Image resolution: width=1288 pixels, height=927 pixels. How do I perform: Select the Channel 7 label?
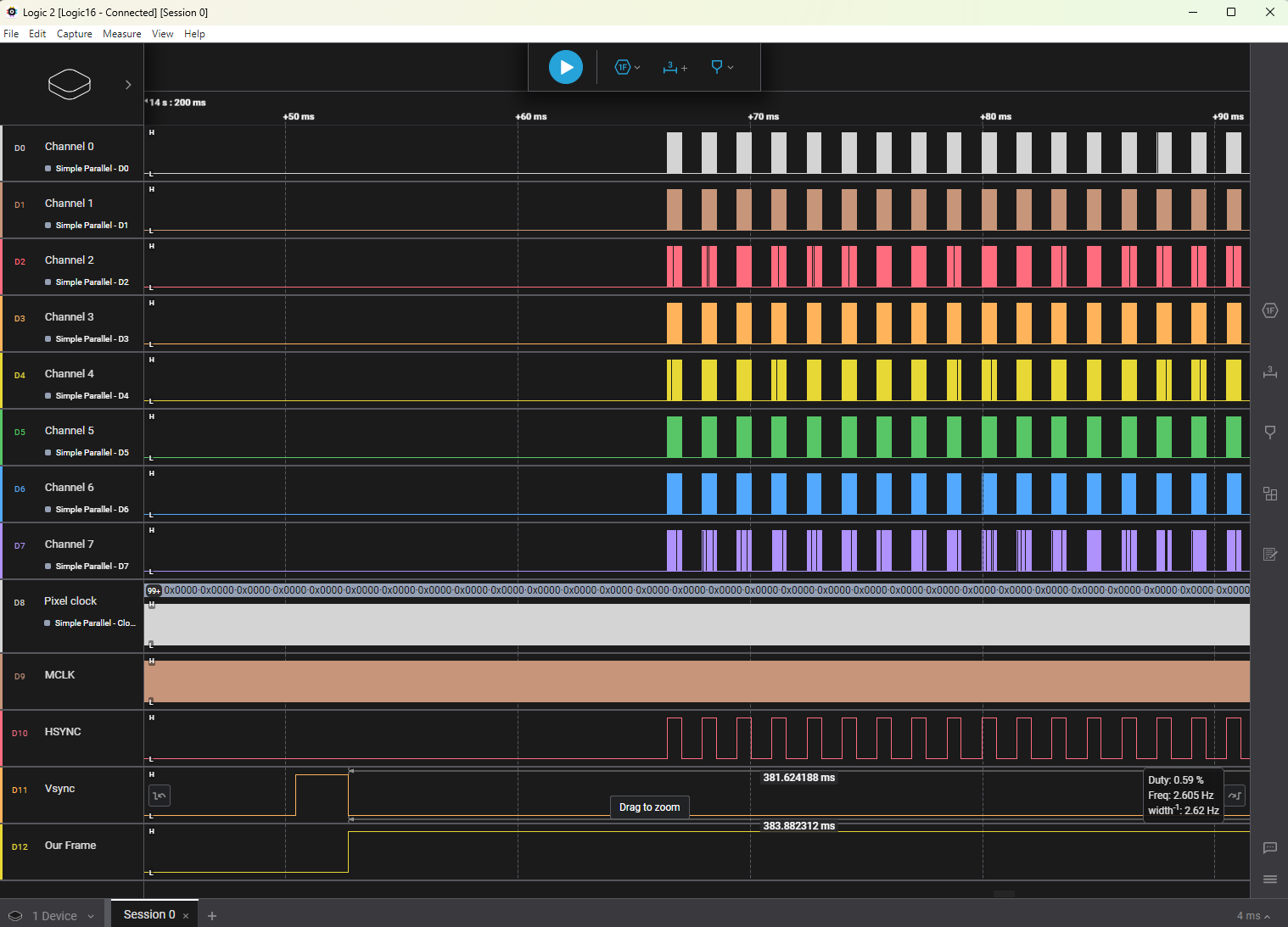click(x=70, y=544)
